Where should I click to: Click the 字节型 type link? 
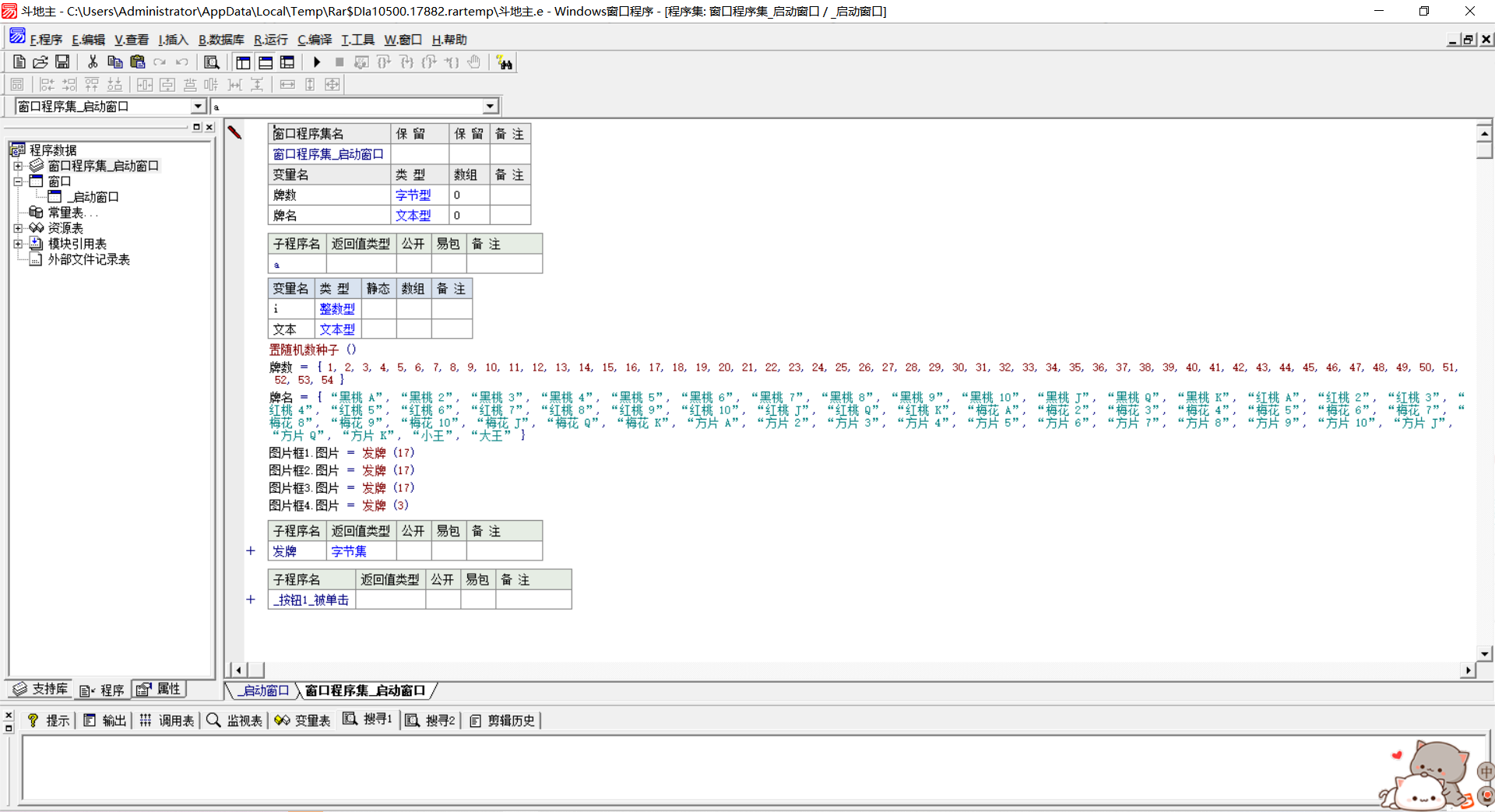[x=413, y=195]
